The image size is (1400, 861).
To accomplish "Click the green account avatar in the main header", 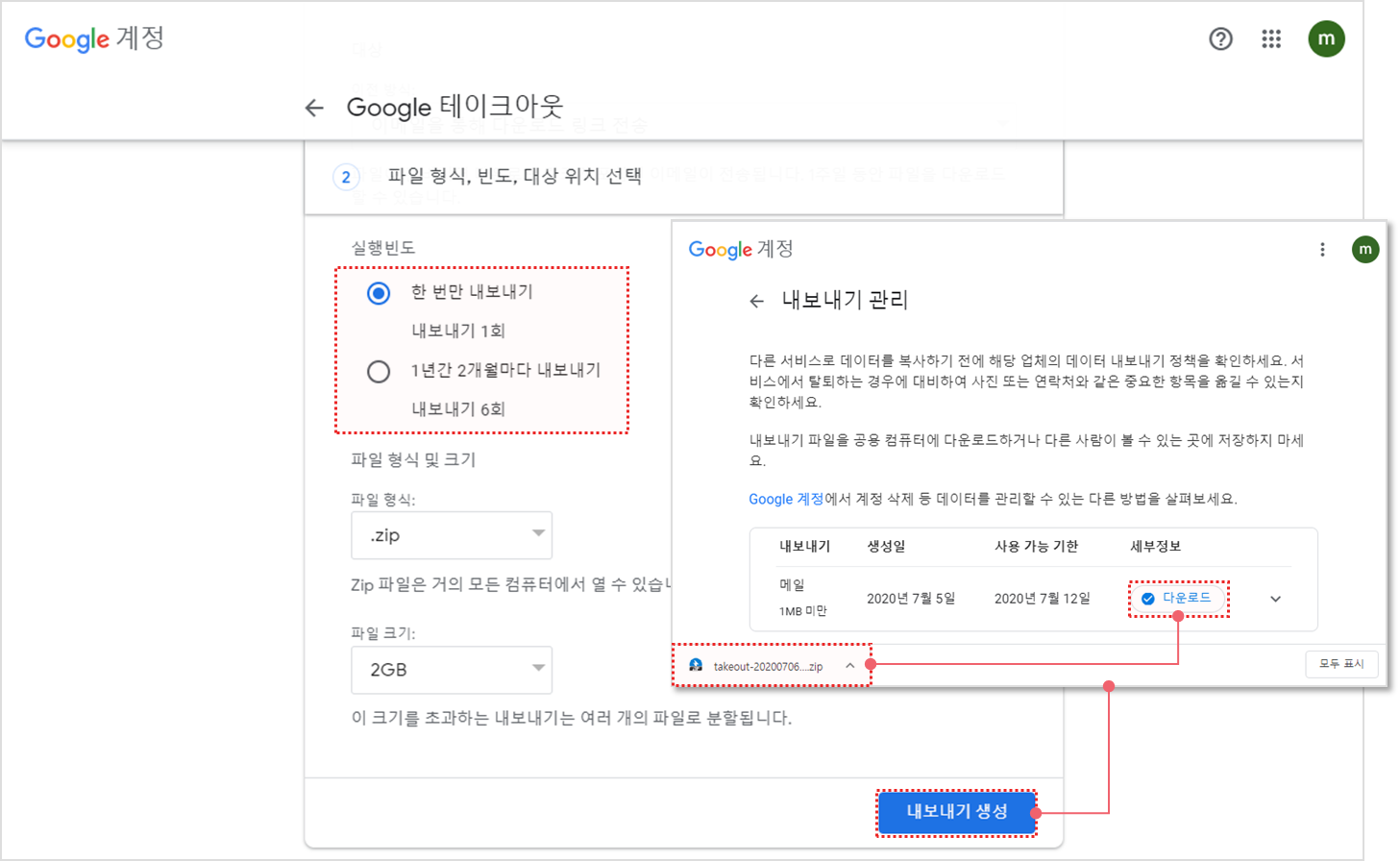I will click(x=1326, y=39).
